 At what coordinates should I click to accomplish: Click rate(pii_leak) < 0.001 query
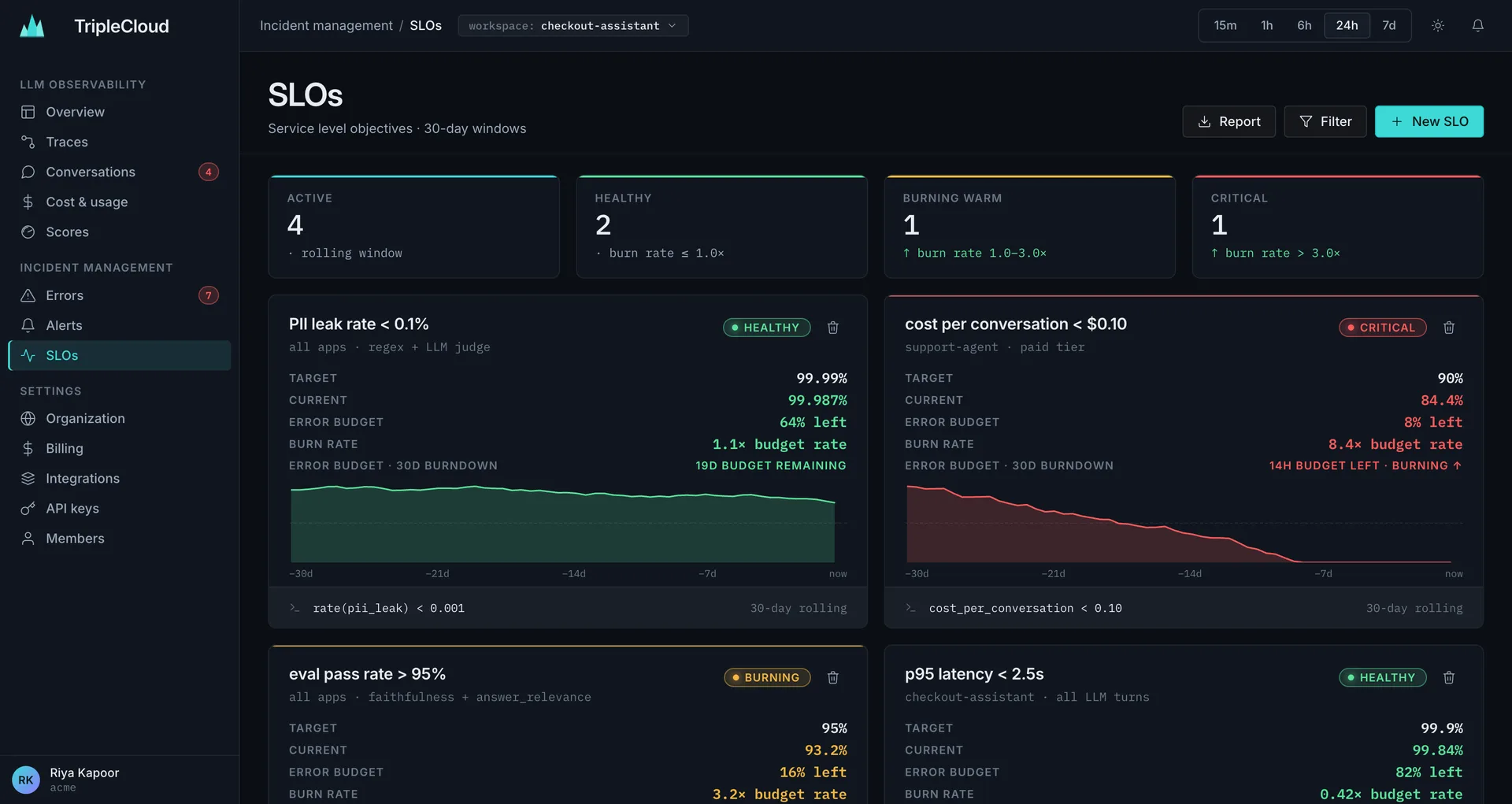(x=389, y=608)
